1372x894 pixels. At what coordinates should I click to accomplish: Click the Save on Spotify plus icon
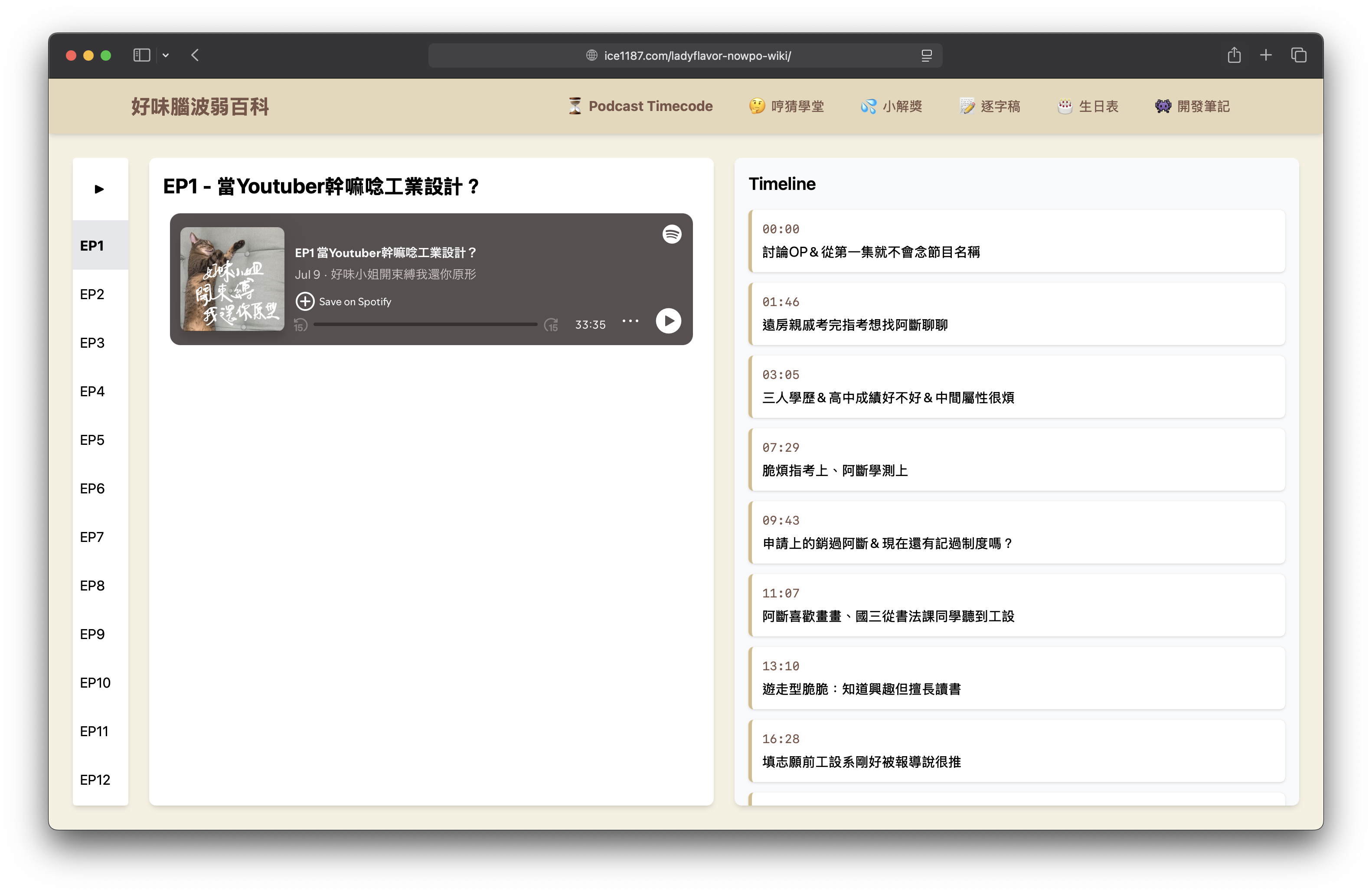(304, 301)
